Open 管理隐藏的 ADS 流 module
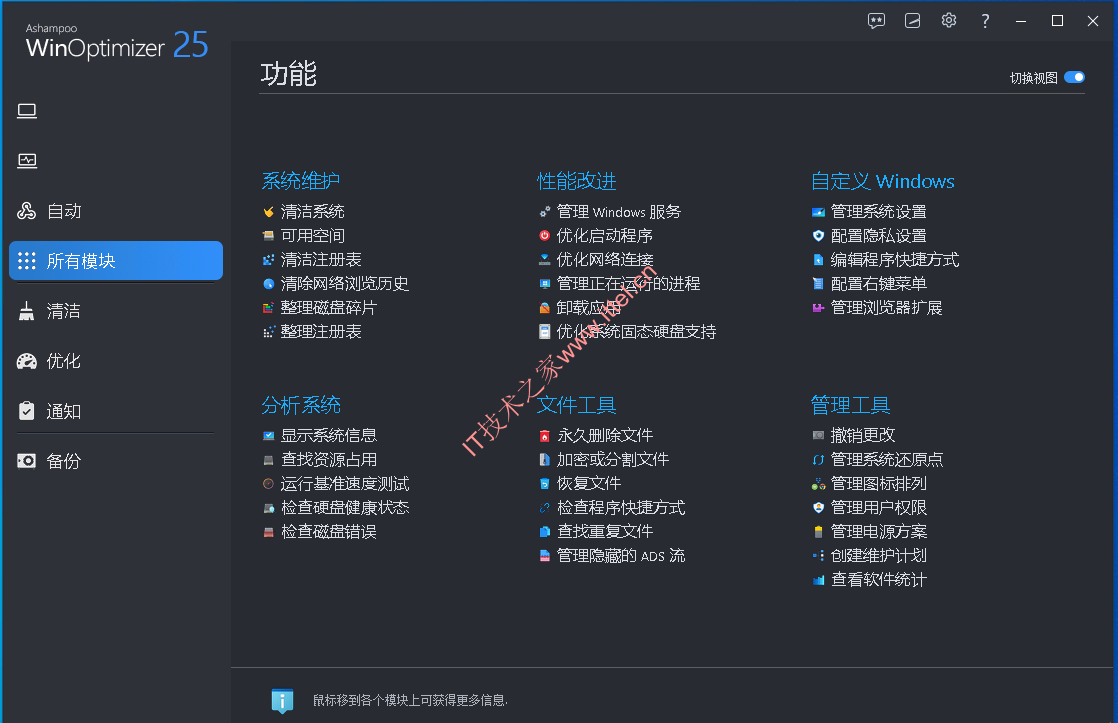This screenshot has height=723, width=1118. pos(620,556)
